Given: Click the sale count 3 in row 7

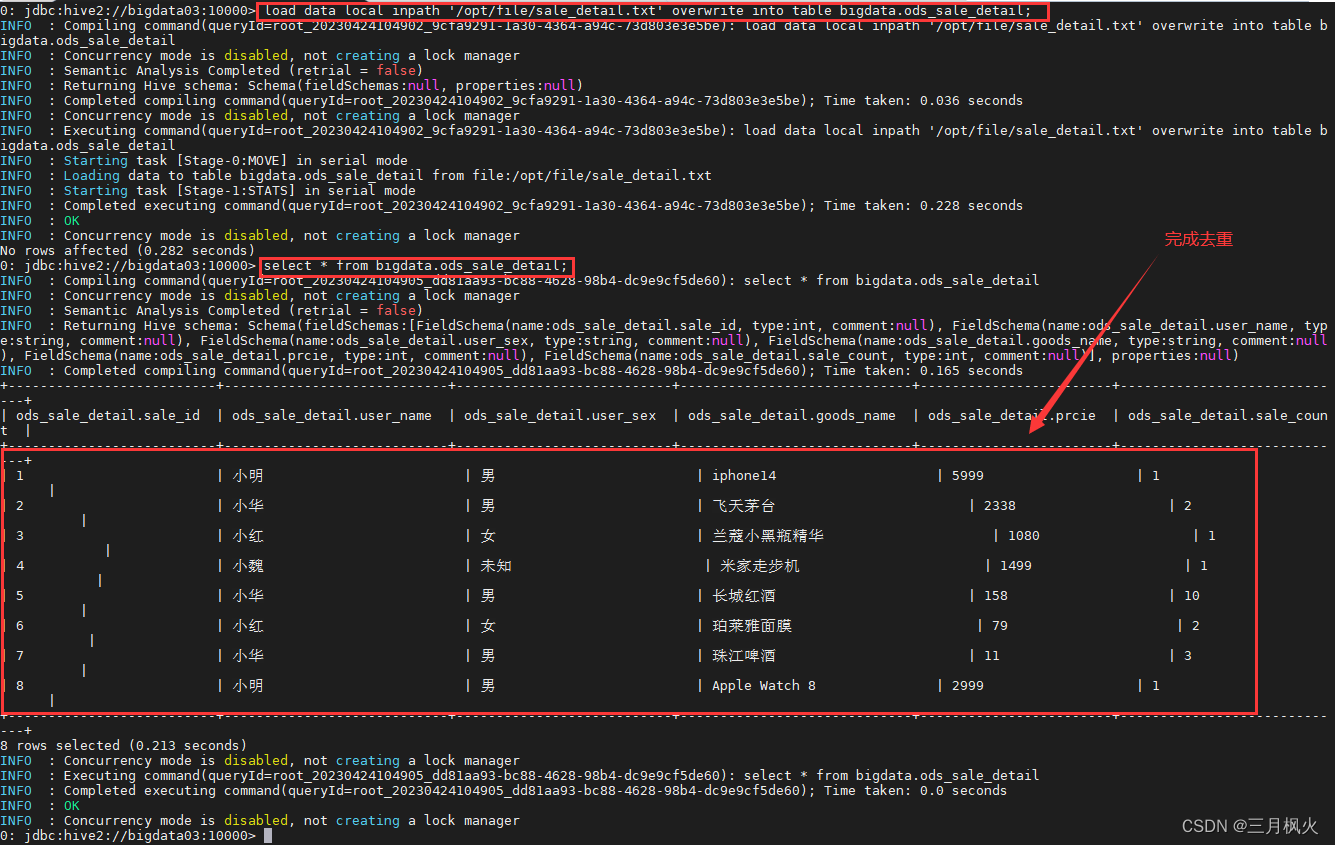Looking at the screenshot, I should tap(1188, 656).
